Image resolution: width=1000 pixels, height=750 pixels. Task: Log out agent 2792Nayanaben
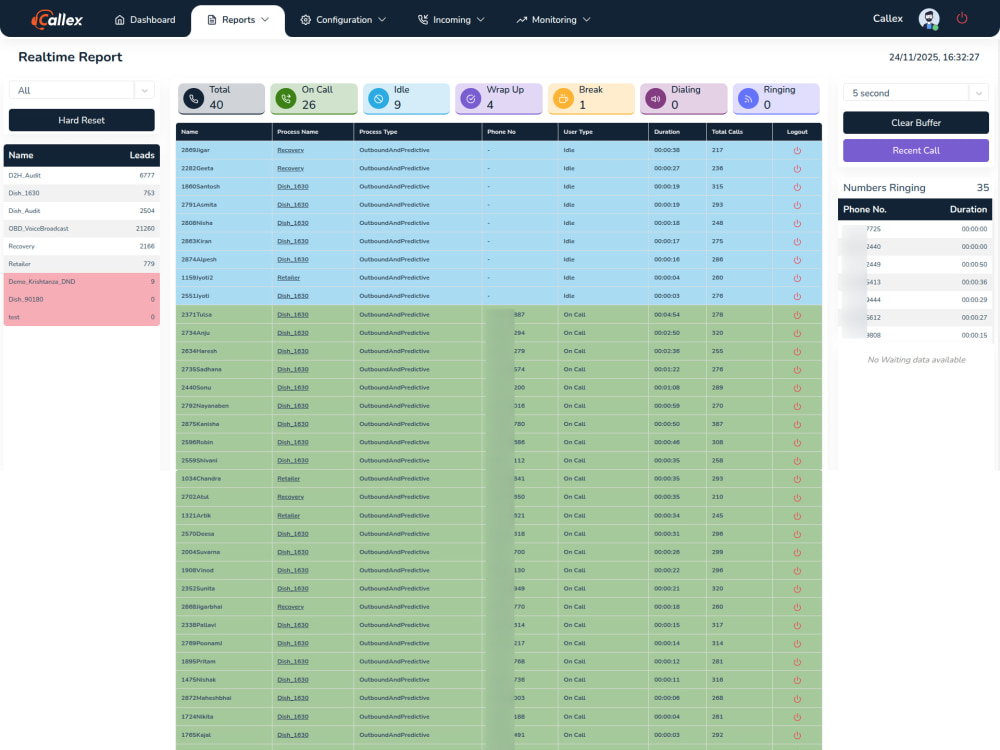point(797,406)
